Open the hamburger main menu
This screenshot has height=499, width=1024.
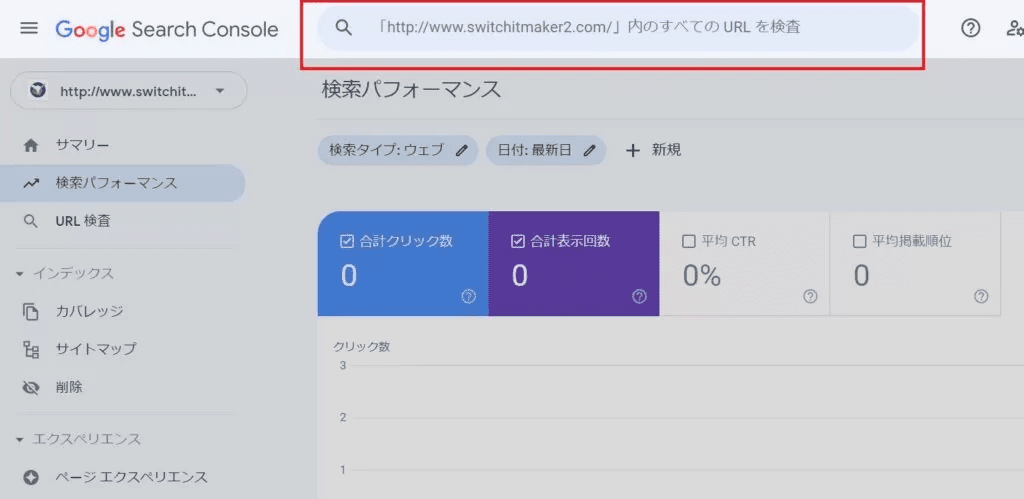[29, 29]
